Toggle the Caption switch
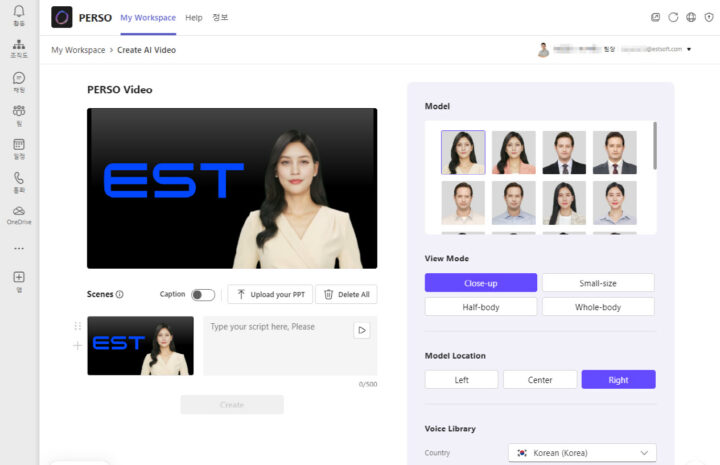The height and width of the screenshot is (465, 720). [x=203, y=295]
